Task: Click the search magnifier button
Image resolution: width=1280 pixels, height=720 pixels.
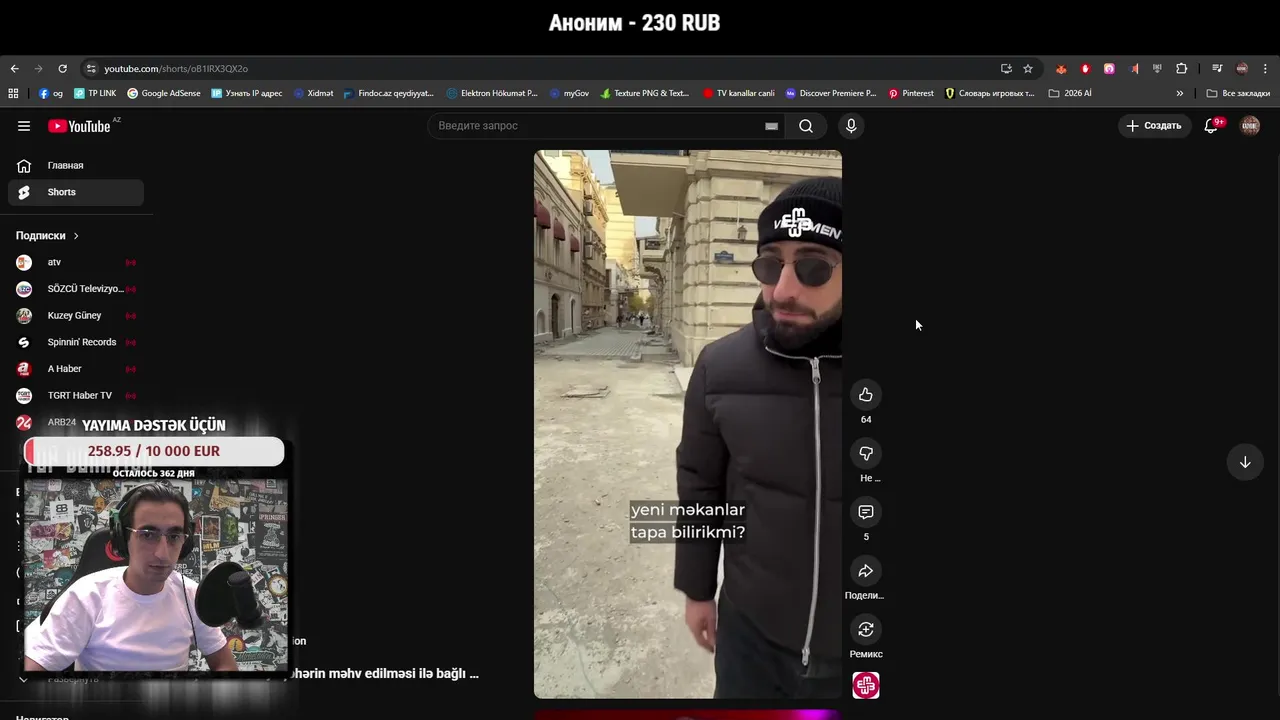Action: coord(806,126)
